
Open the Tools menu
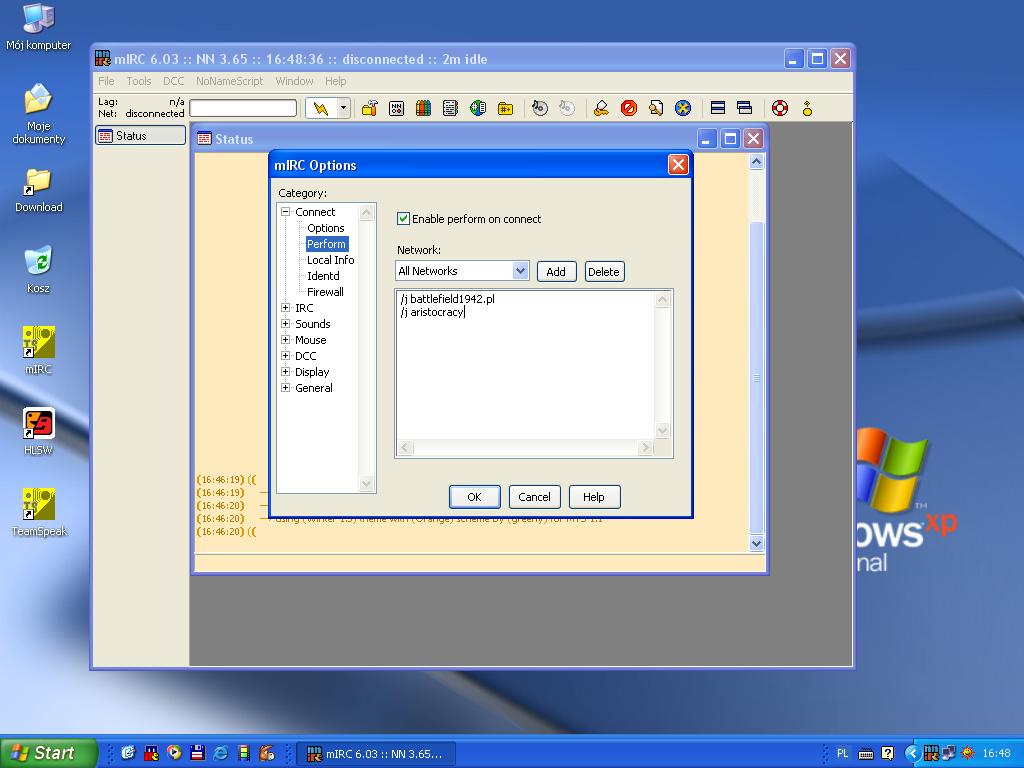pyautogui.click(x=139, y=81)
